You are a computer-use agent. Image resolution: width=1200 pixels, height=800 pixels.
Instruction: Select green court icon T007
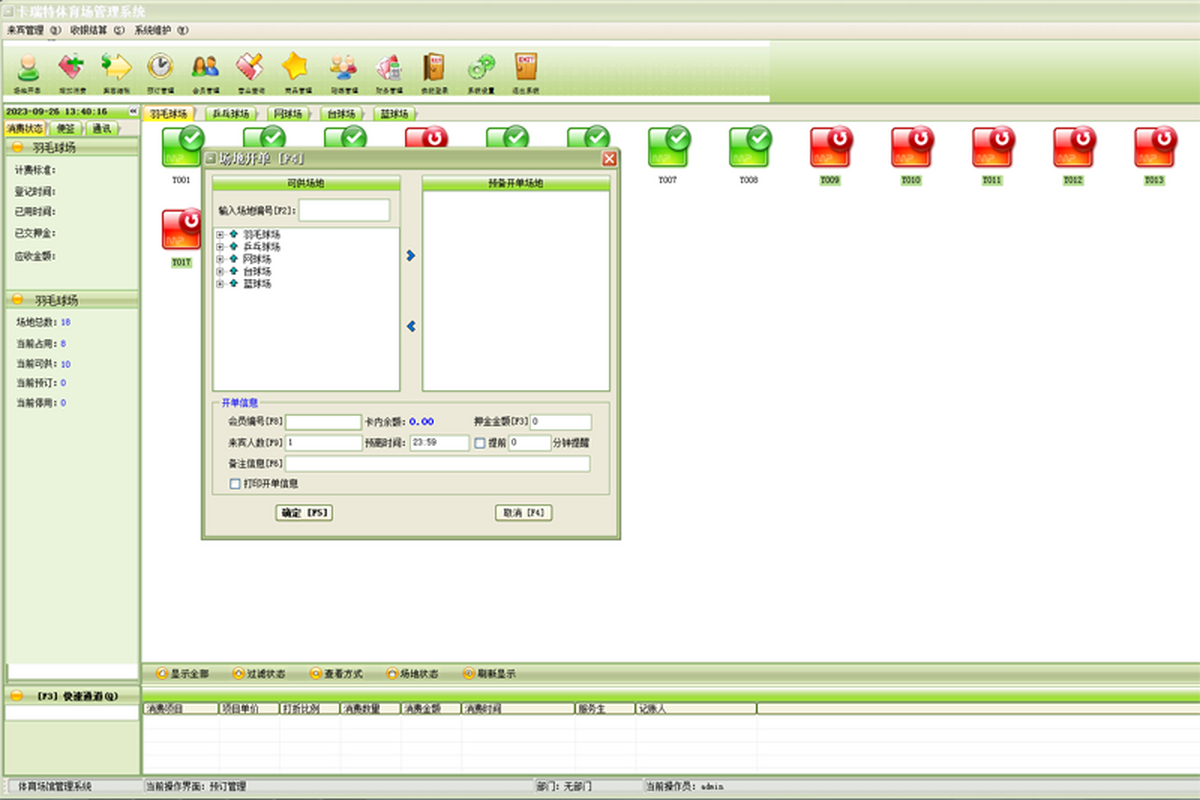click(x=668, y=148)
